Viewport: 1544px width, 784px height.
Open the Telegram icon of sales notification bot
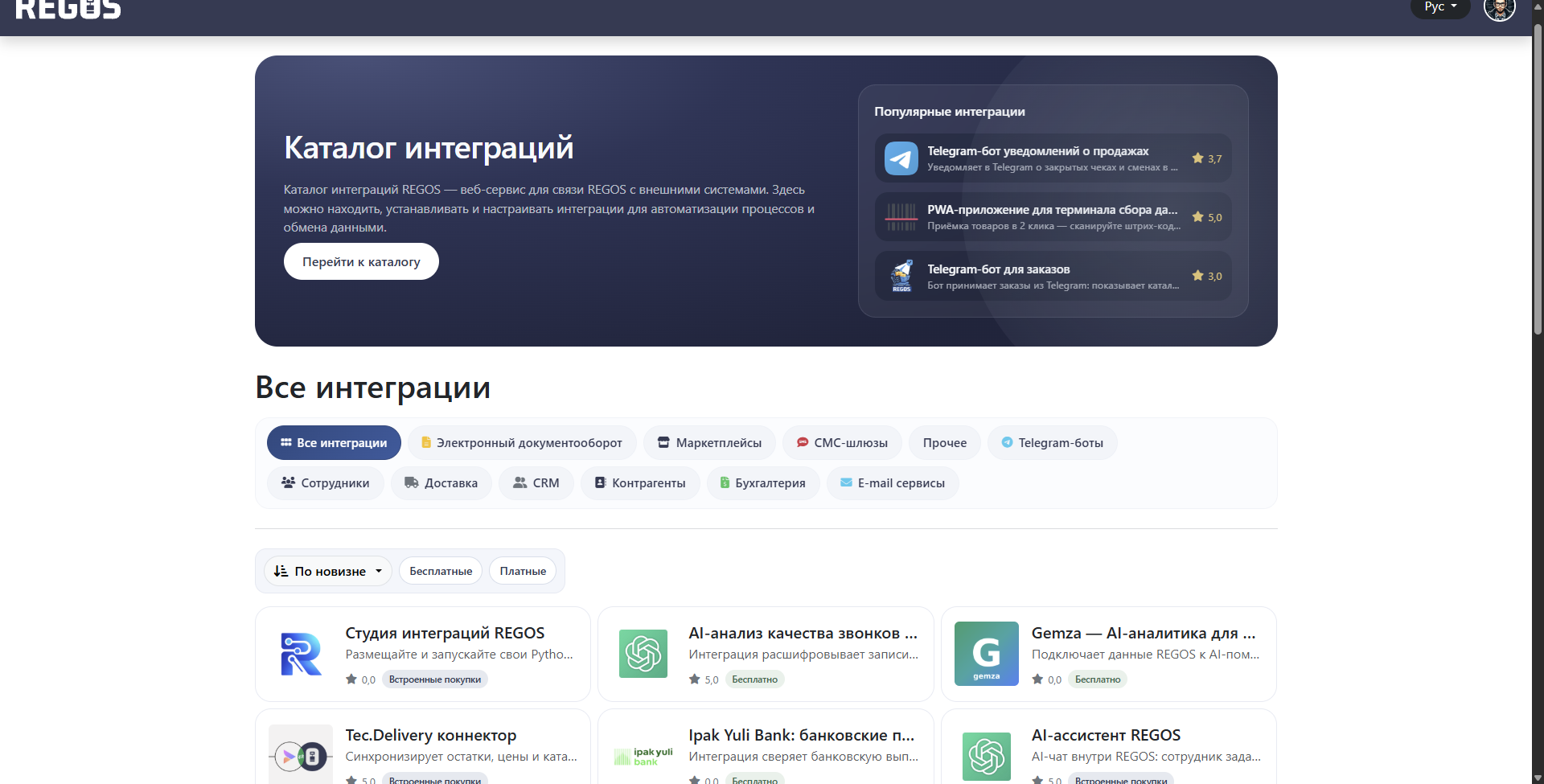pos(901,158)
